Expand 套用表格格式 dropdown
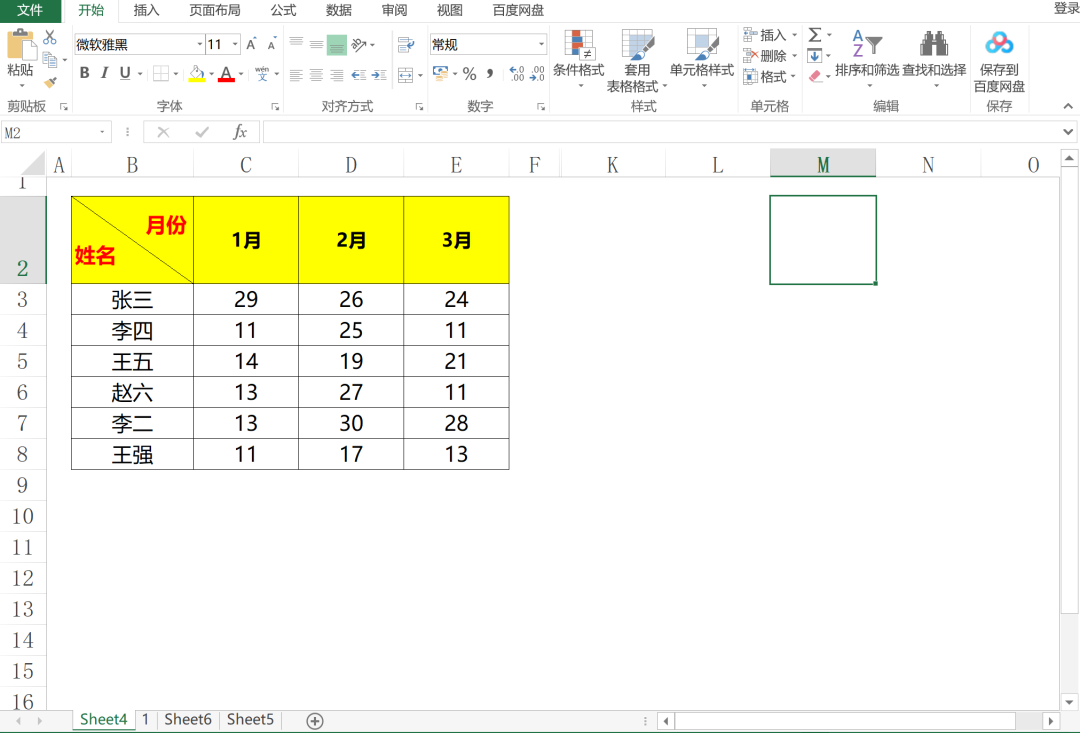Screen dimensions: 1080x733 665,87
